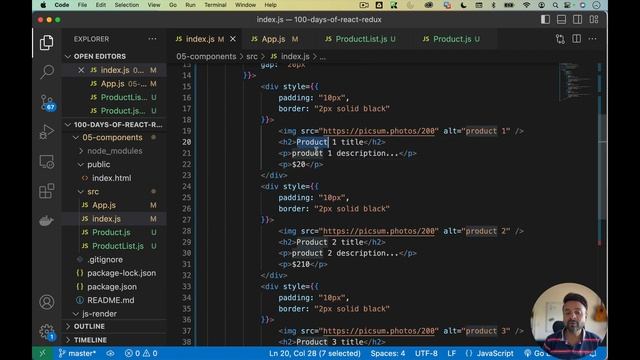Open package.json in the file tree
Image resolution: width=640 pixels, height=360 pixels.
[x=112, y=287]
